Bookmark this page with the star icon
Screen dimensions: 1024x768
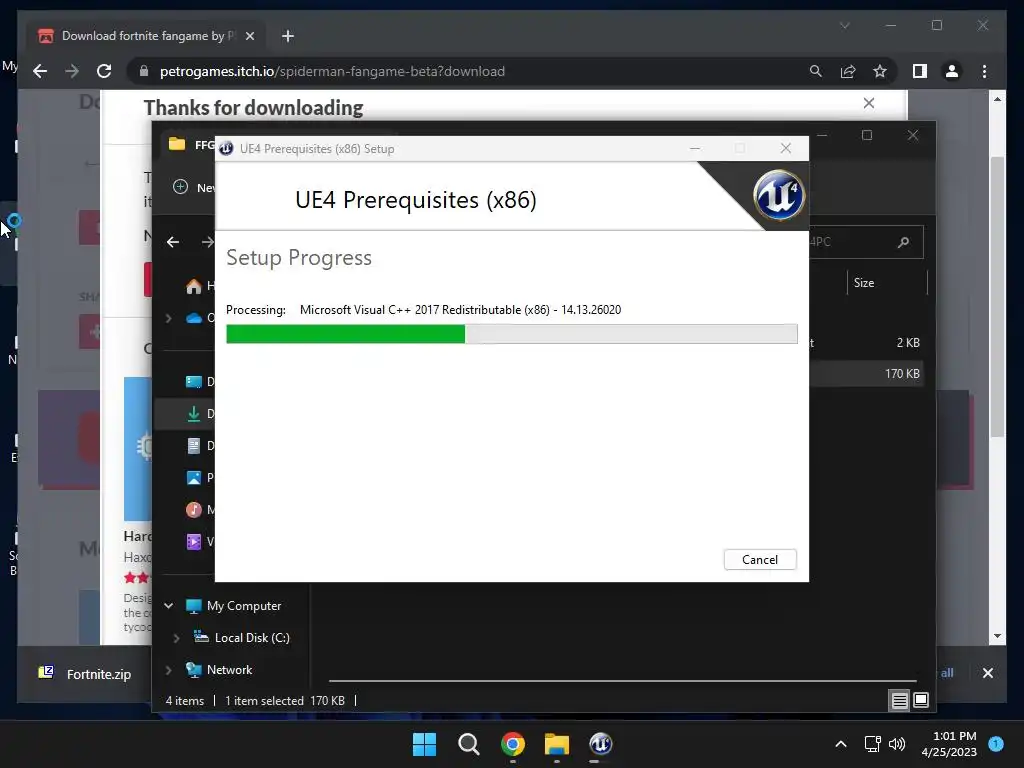pyautogui.click(x=880, y=71)
